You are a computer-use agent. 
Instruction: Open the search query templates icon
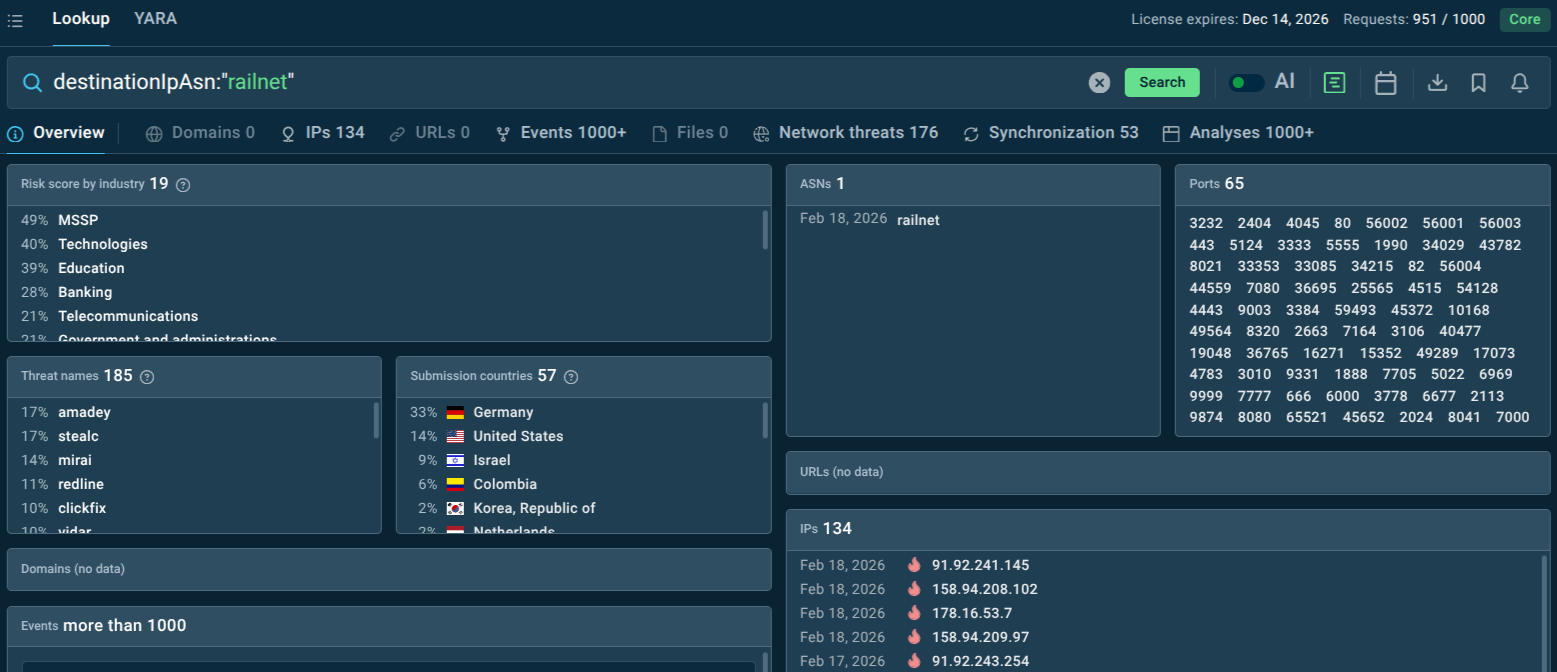[1334, 82]
